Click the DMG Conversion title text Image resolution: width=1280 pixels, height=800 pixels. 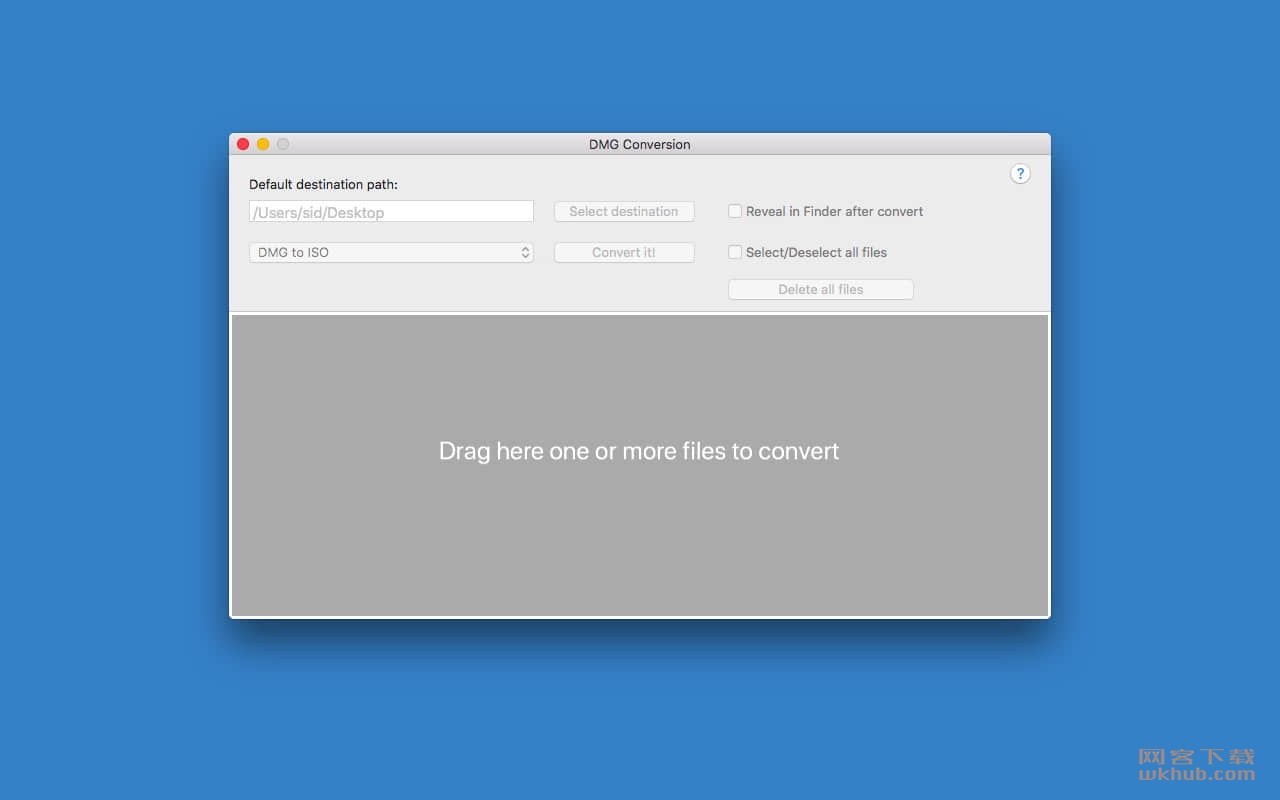(640, 144)
